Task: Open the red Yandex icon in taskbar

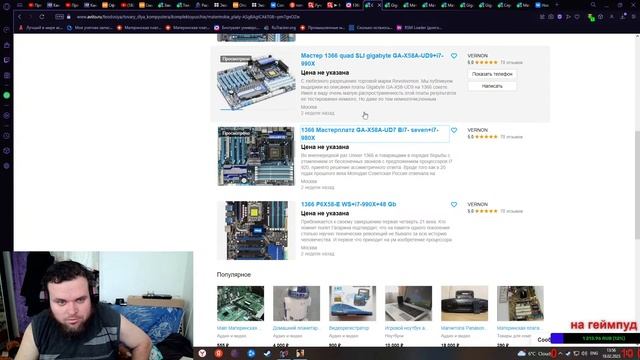Action: pos(219,353)
